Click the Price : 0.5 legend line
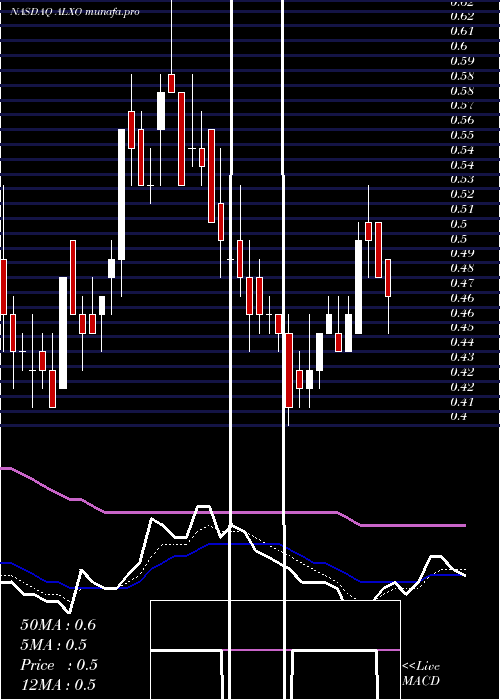This screenshot has width=500, height=700. click(59, 665)
